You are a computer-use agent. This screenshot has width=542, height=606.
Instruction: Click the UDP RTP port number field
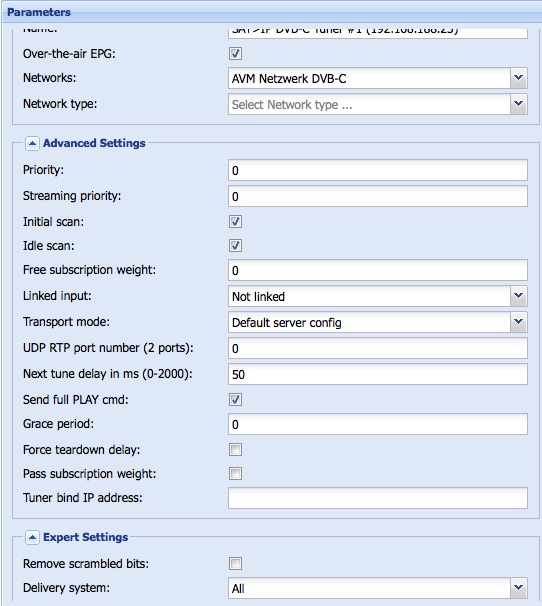pyautogui.click(x=378, y=348)
